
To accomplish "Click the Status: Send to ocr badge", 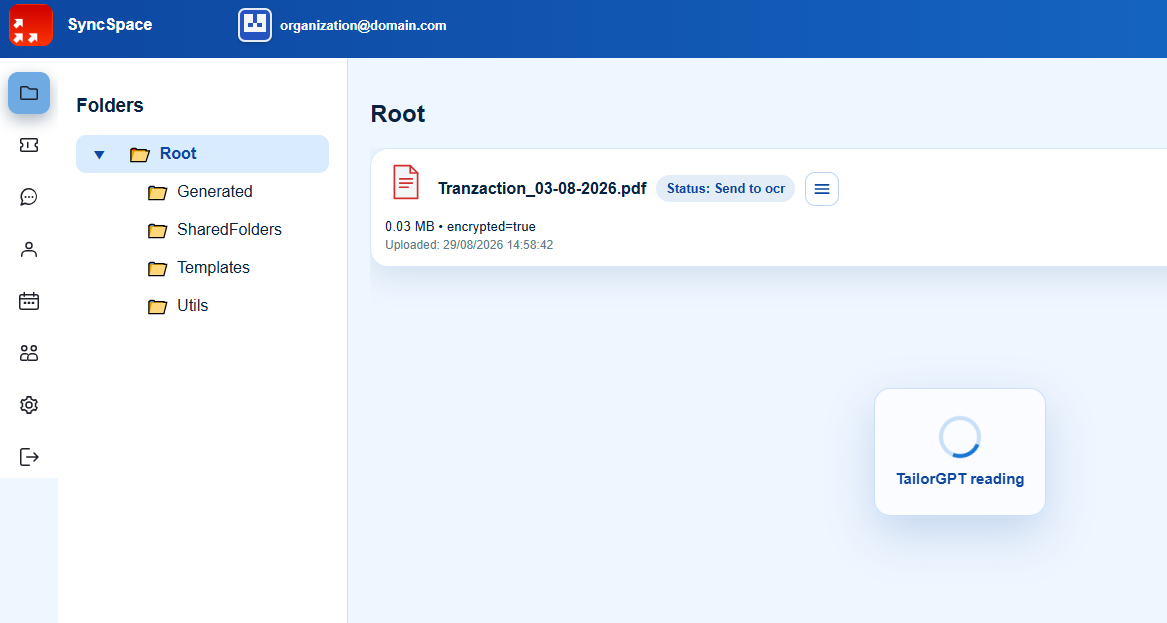I will pos(726,188).
